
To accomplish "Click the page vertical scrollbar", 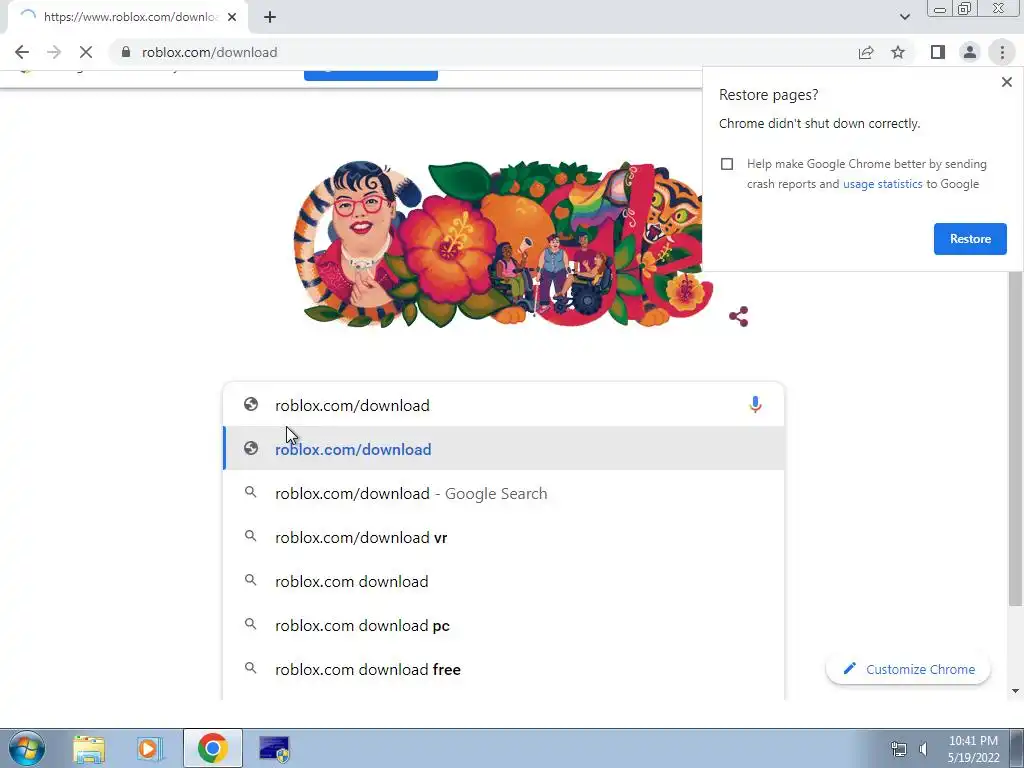I will tap(1015, 438).
